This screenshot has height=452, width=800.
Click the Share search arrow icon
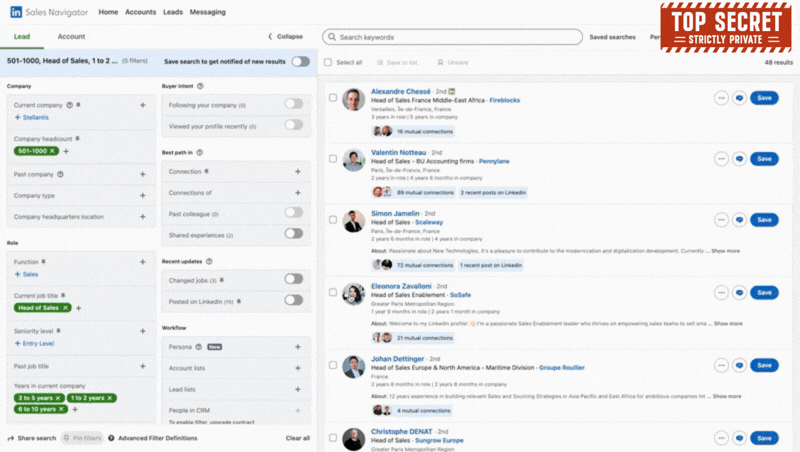[11, 438]
